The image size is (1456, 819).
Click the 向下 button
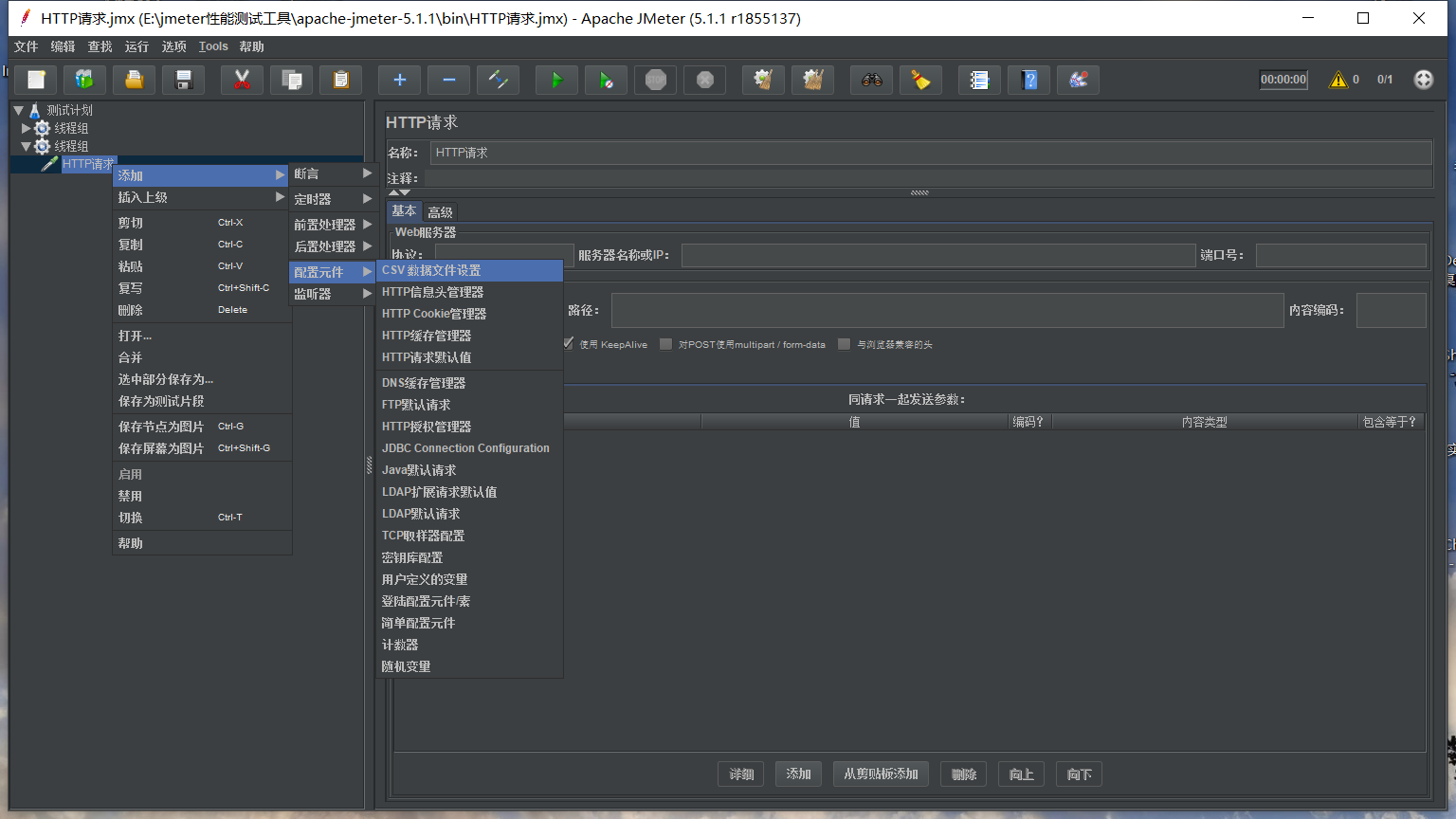click(1080, 774)
